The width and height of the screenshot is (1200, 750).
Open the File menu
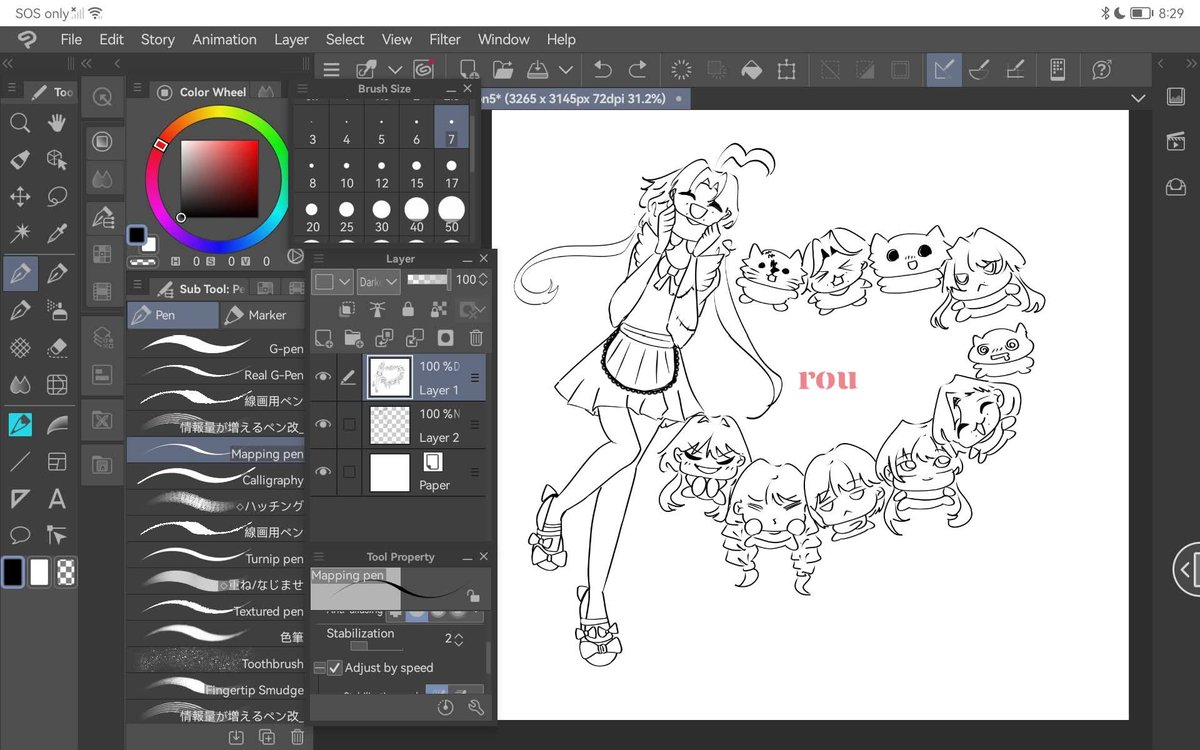71,39
